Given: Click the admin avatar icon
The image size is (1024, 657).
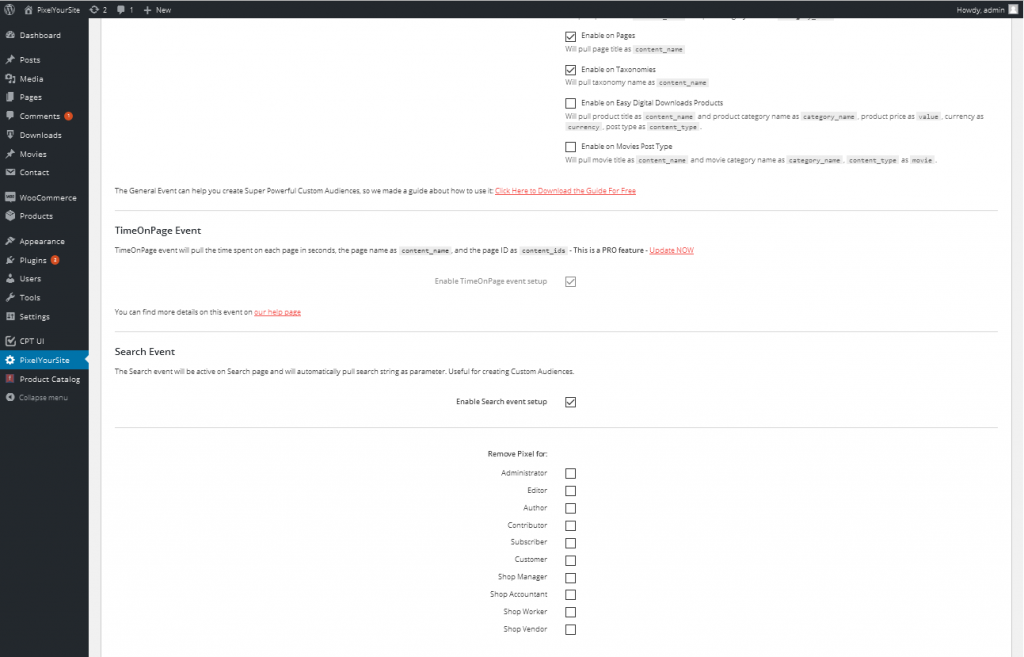Looking at the screenshot, I should [1013, 10].
